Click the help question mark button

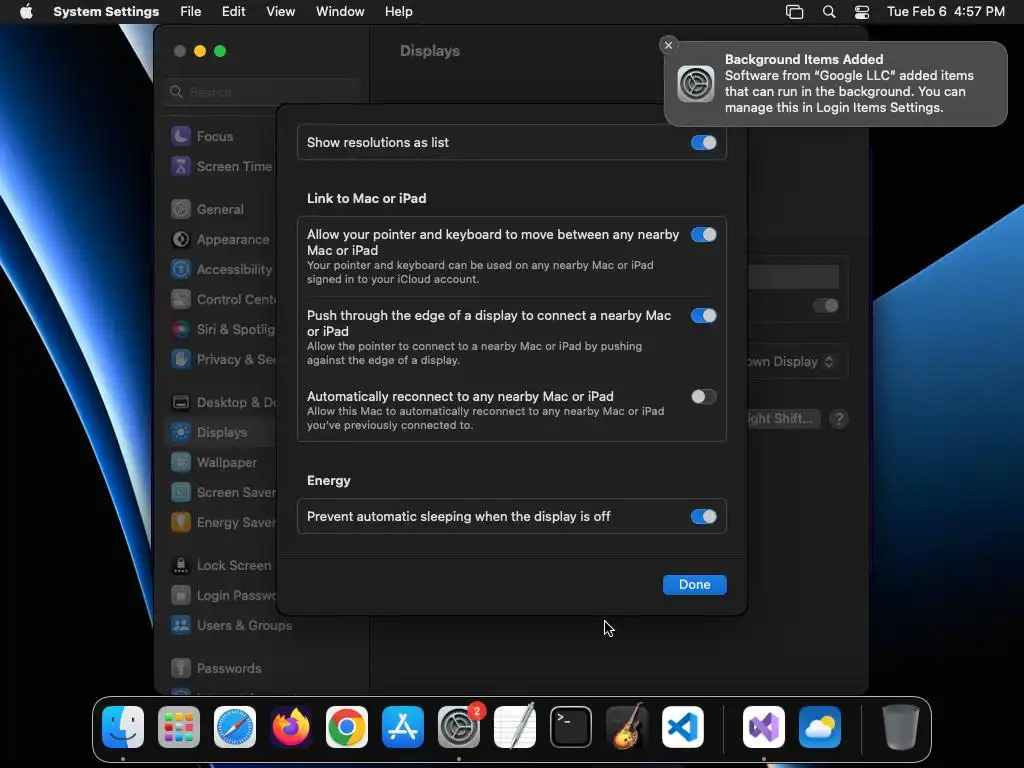pyautogui.click(x=839, y=419)
